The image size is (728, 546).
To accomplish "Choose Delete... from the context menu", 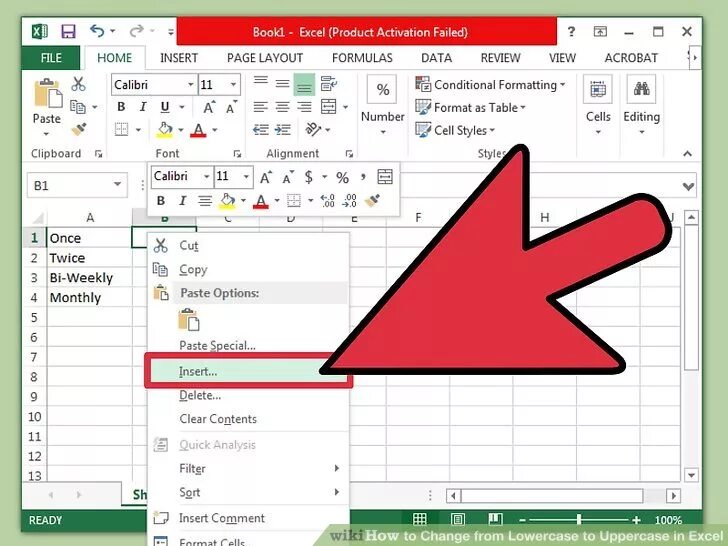I will (x=248, y=395).
